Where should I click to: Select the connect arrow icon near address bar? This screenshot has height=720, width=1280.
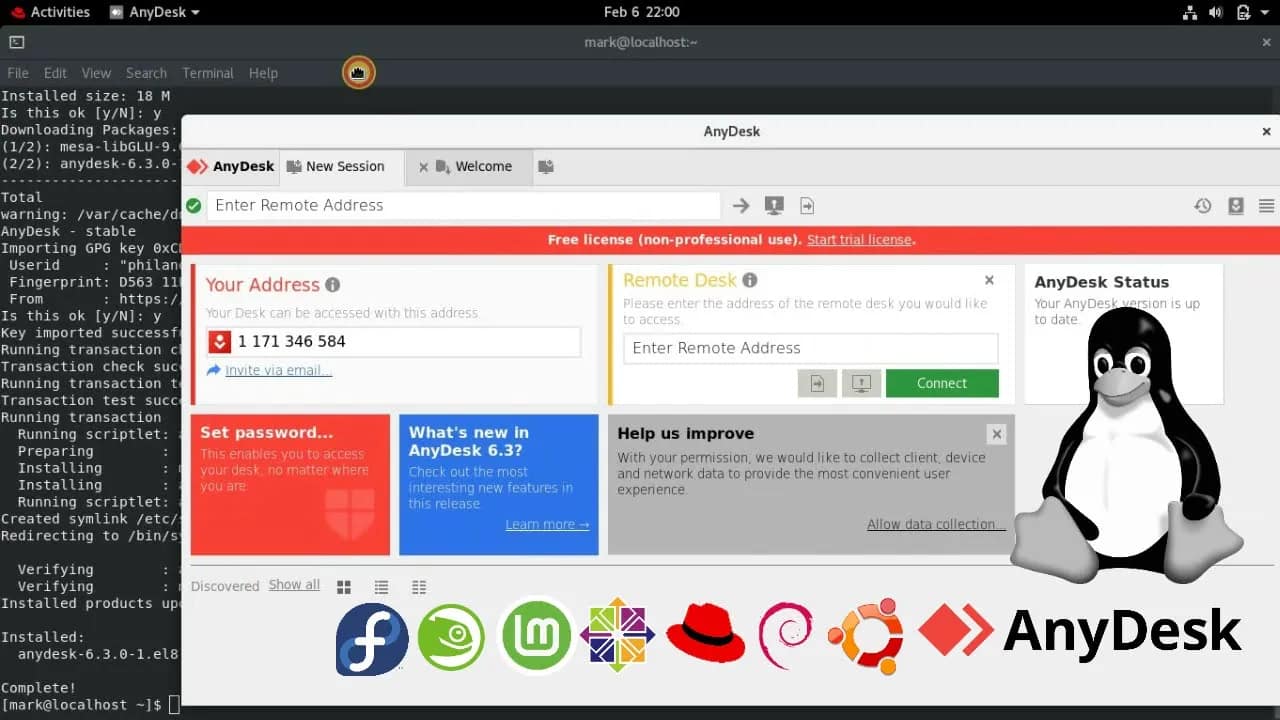click(740, 205)
